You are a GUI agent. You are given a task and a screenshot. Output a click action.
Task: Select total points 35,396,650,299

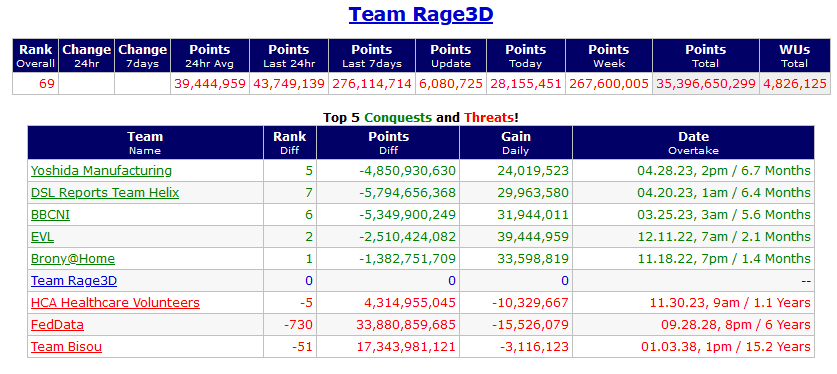(706, 84)
